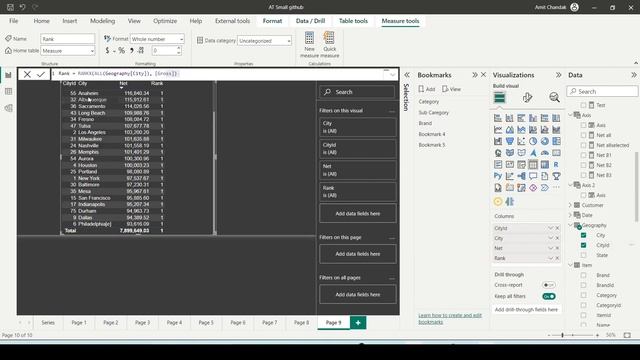Apply percentage format icon

click(121, 51)
